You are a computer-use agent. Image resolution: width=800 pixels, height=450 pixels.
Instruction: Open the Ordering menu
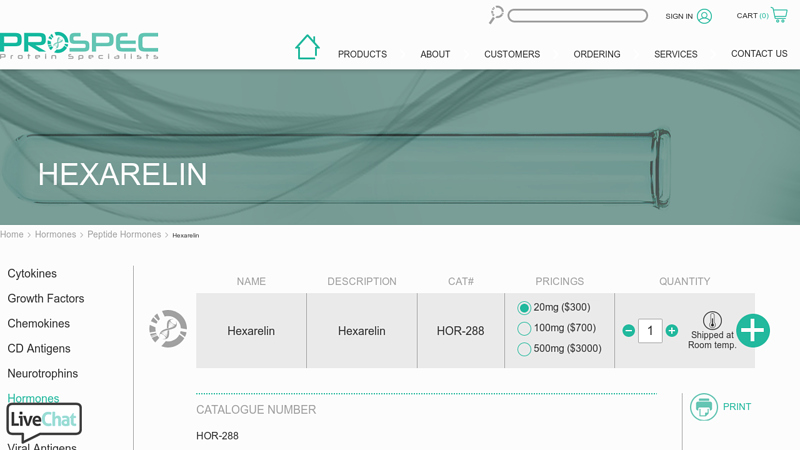tap(597, 54)
